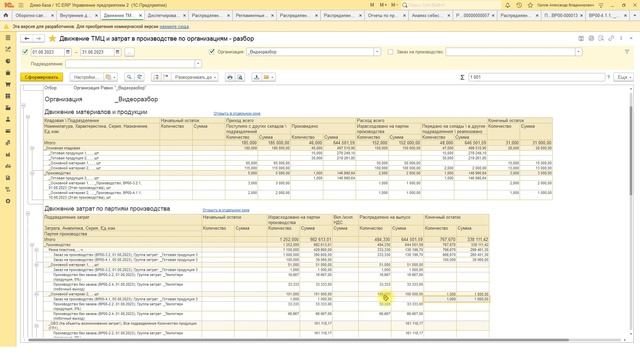The width and height of the screenshot is (640, 360).
Task: Click the sigma sum icon
Action: pyautogui.click(x=462, y=77)
